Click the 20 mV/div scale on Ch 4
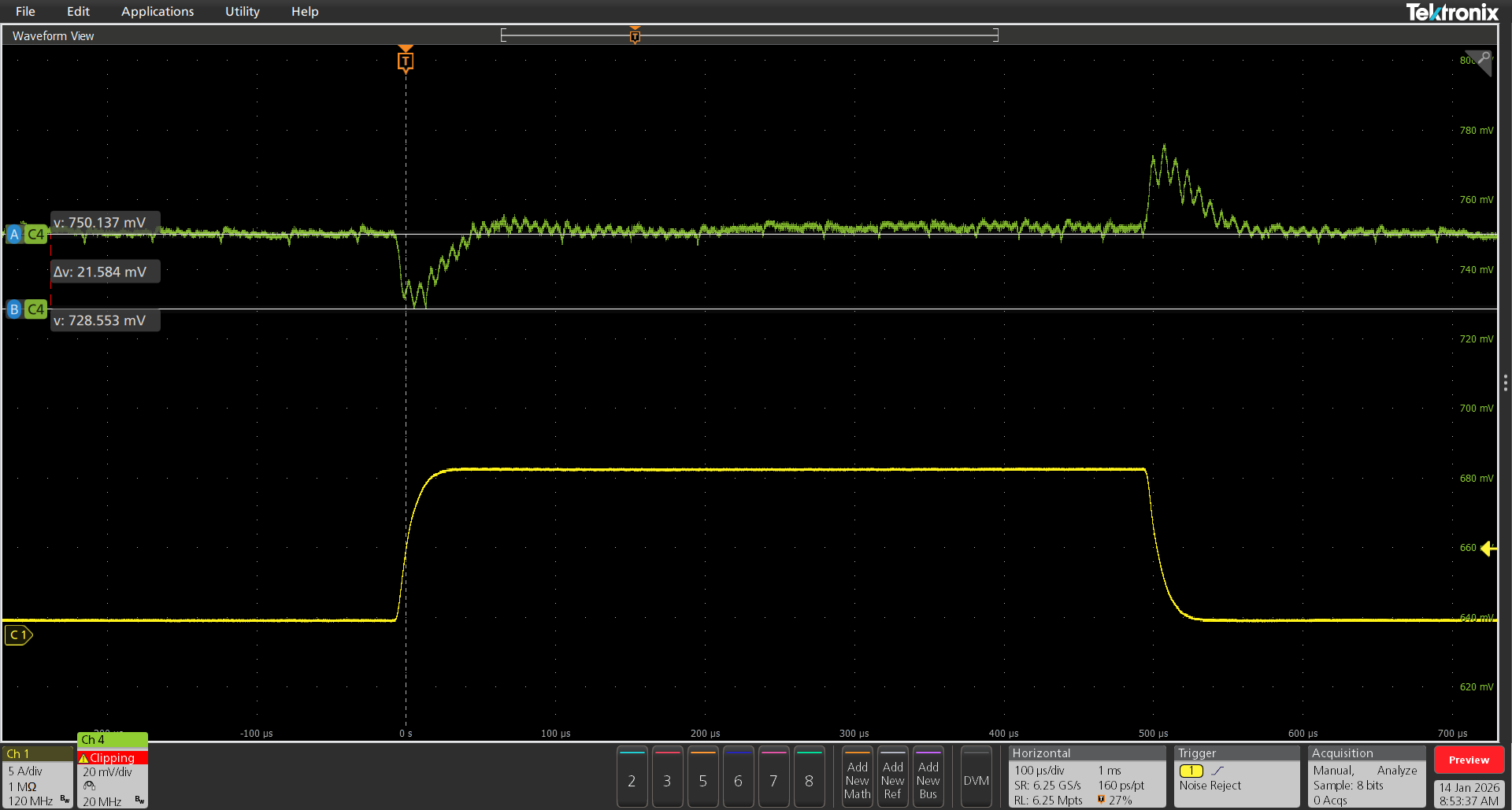Screen dimensions: 1512x810 pos(107,772)
